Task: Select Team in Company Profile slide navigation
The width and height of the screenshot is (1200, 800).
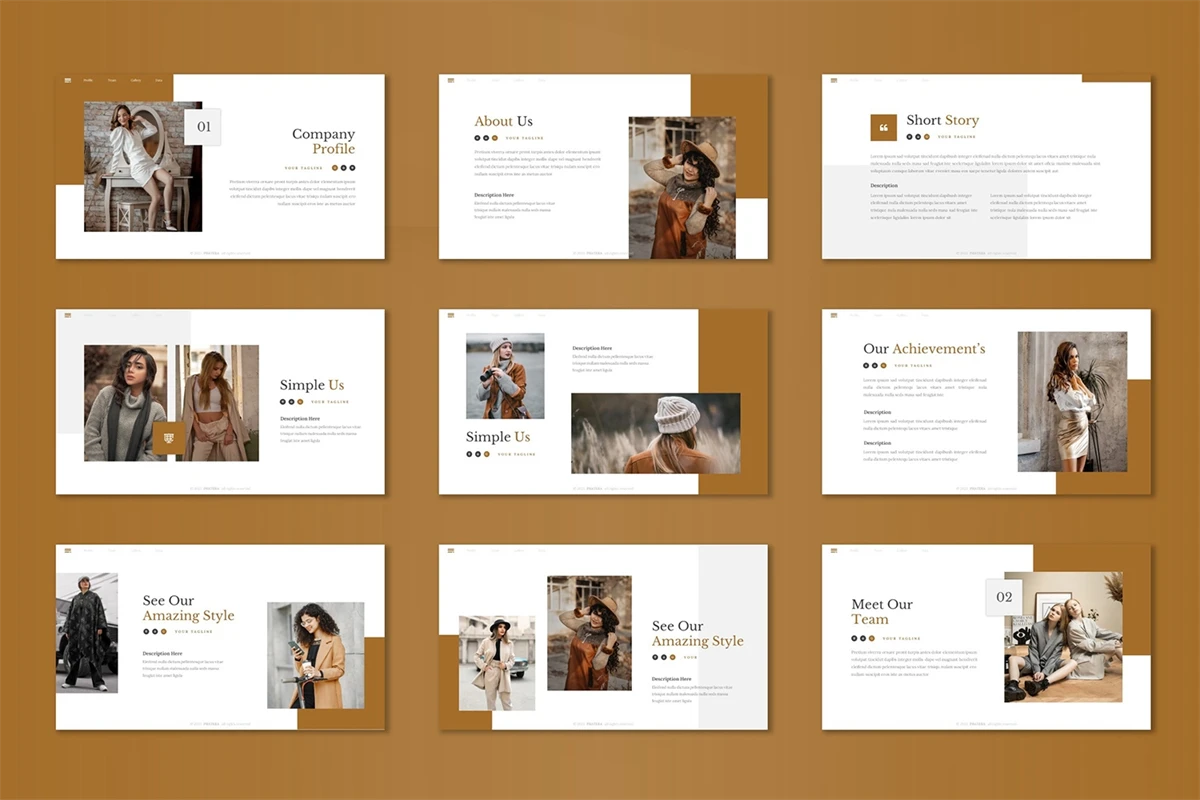Action: click(x=112, y=80)
